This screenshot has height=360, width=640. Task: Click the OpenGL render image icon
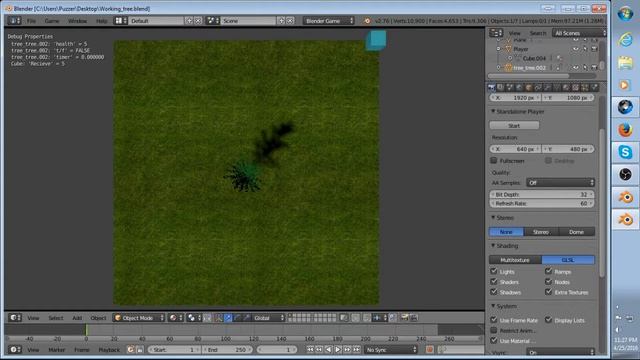tap(404, 318)
